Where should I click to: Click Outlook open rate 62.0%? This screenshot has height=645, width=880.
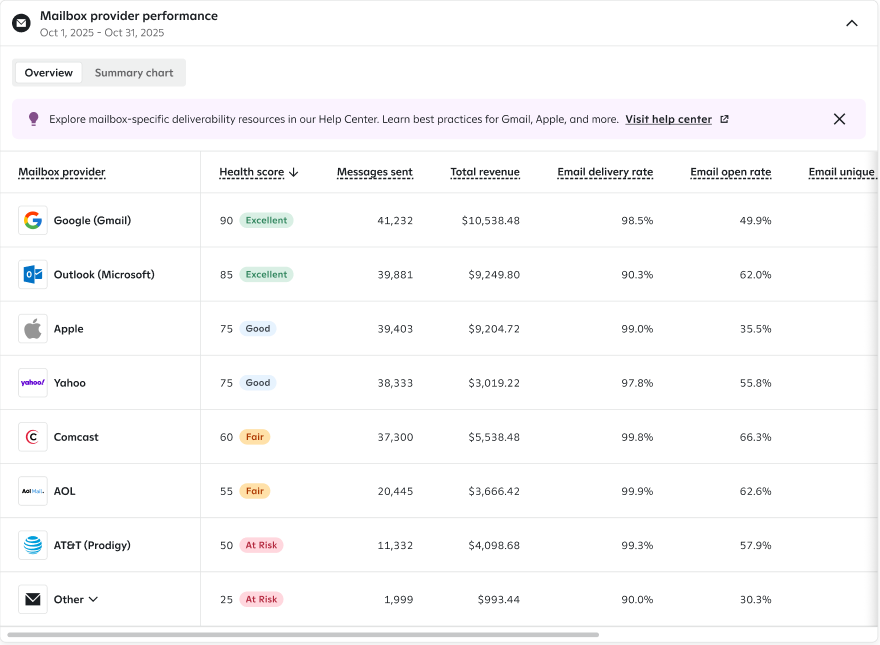pos(755,275)
